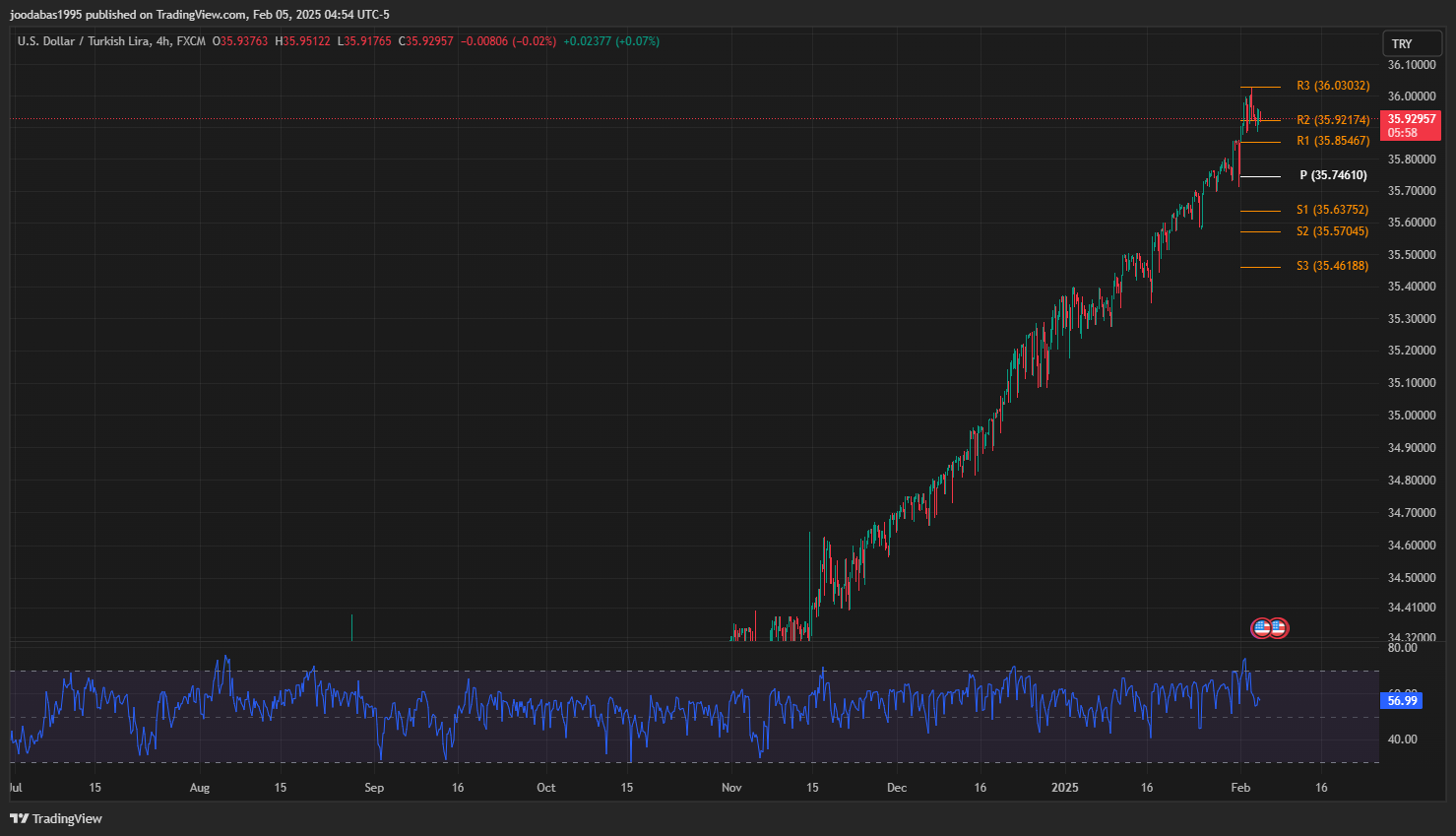
Task: Click the 35.50000 price axis label
Action: 1412,255
